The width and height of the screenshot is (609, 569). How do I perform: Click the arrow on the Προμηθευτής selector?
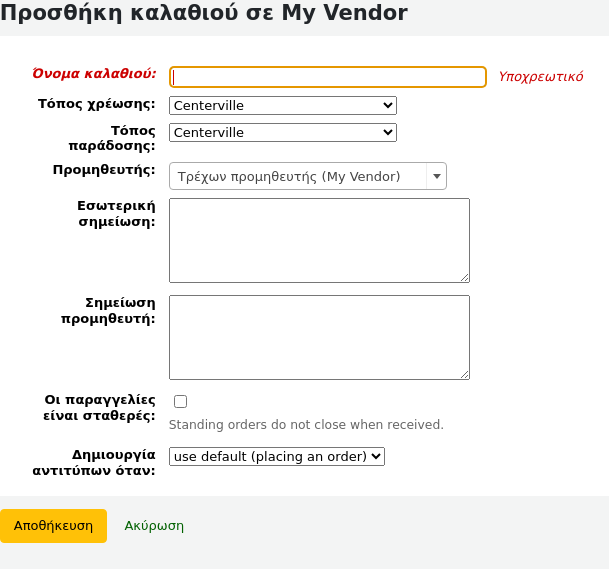pyautogui.click(x=435, y=176)
